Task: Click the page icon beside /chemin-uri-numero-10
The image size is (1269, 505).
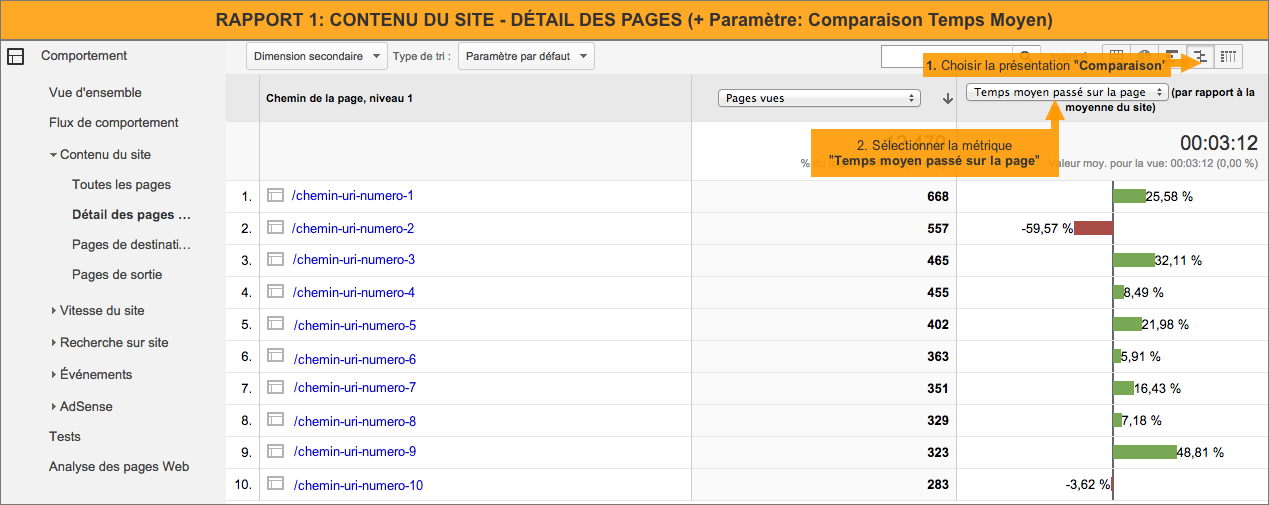Action: click(x=276, y=485)
